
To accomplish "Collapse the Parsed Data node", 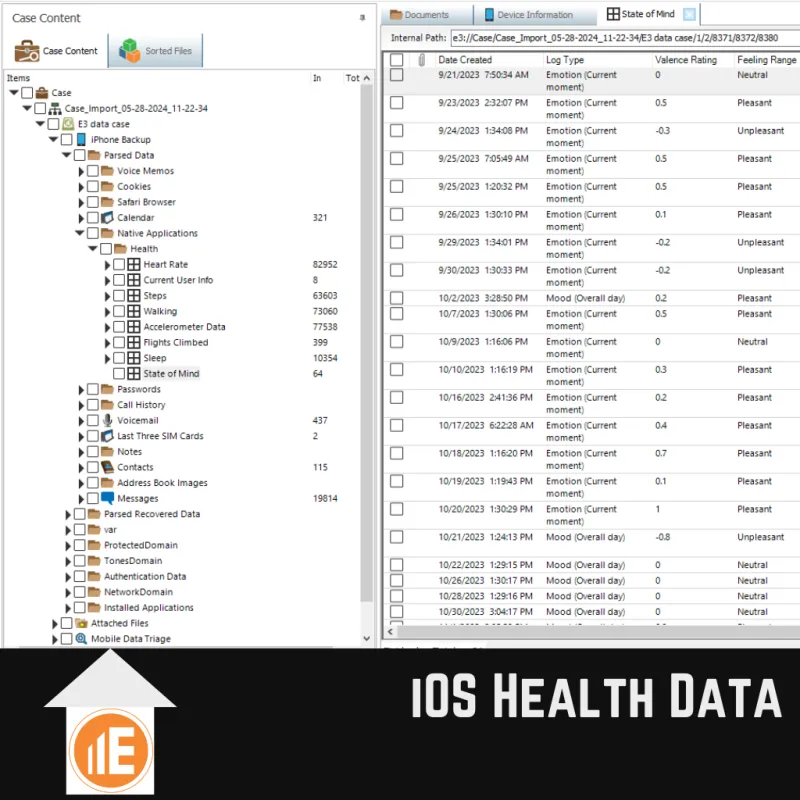I will [66, 155].
